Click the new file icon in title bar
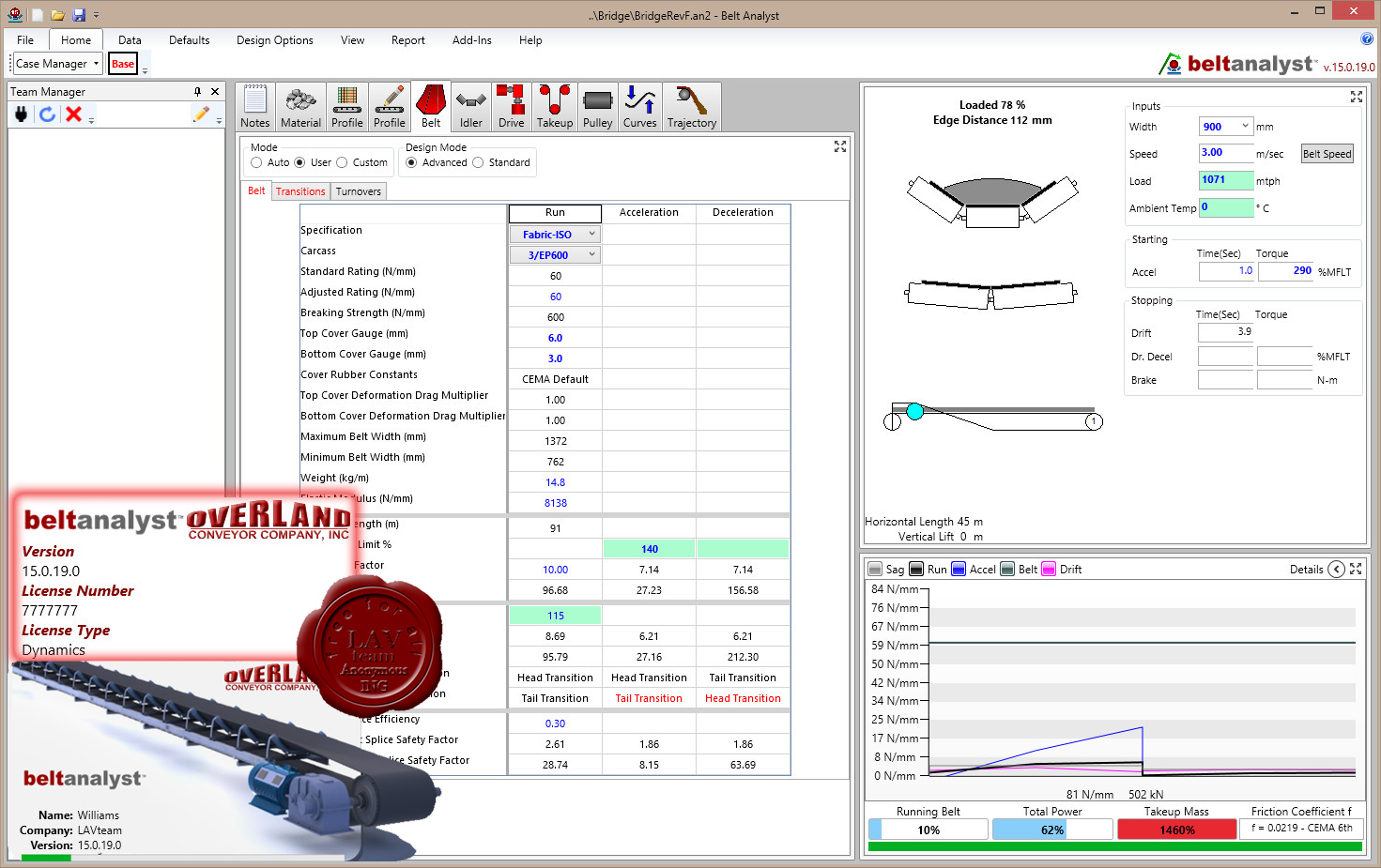This screenshot has width=1381, height=868. pyautogui.click(x=38, y=15)
